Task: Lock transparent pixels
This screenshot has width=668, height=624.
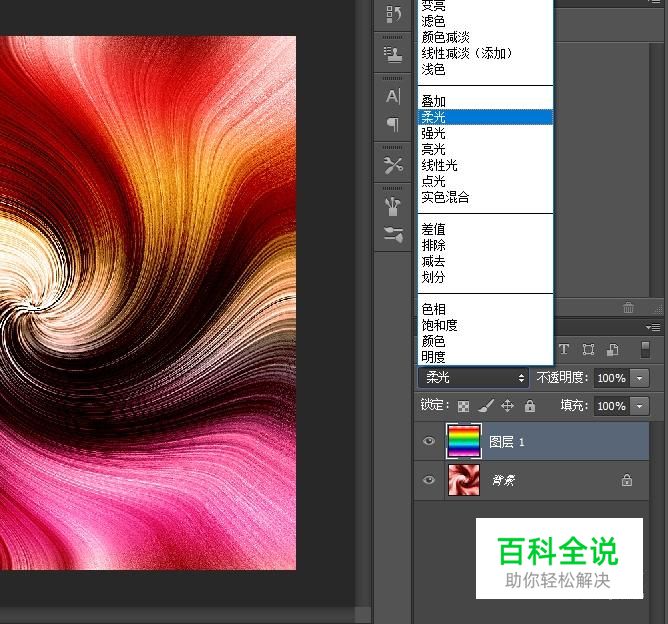Action: pyautogui.click(x=464, y=406)
